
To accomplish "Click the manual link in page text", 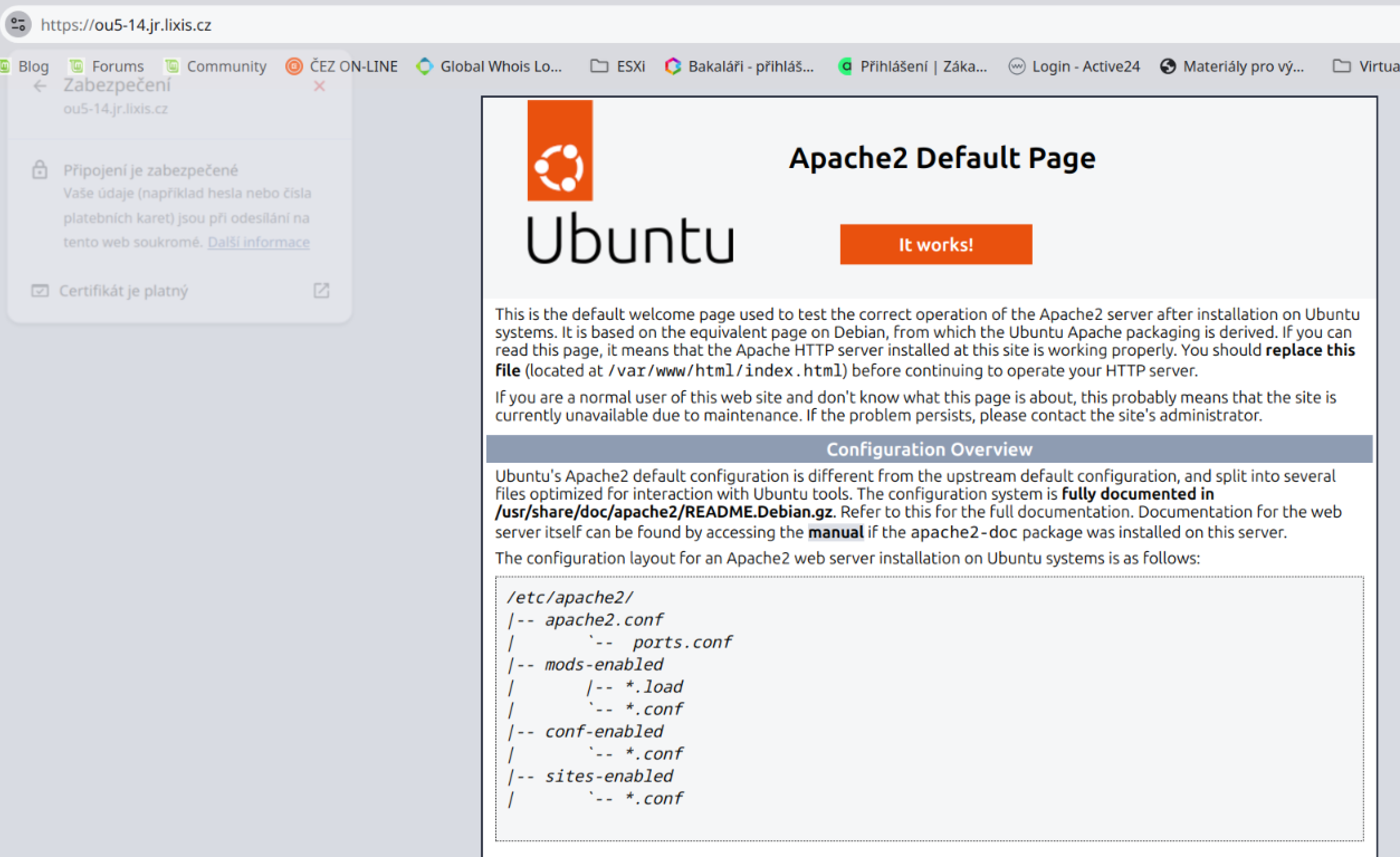I will tap(835, 532).
